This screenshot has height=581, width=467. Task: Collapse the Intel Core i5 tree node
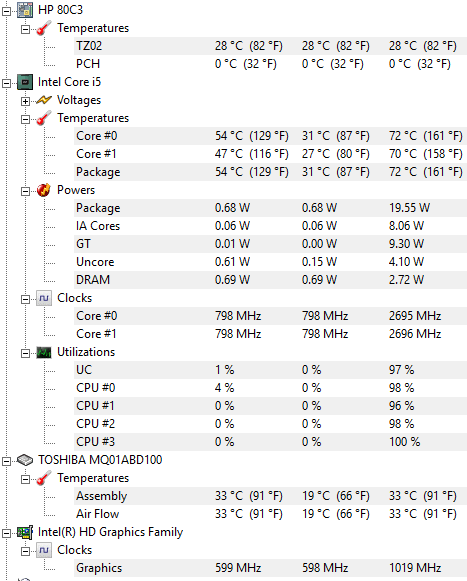tap(6, 83)
